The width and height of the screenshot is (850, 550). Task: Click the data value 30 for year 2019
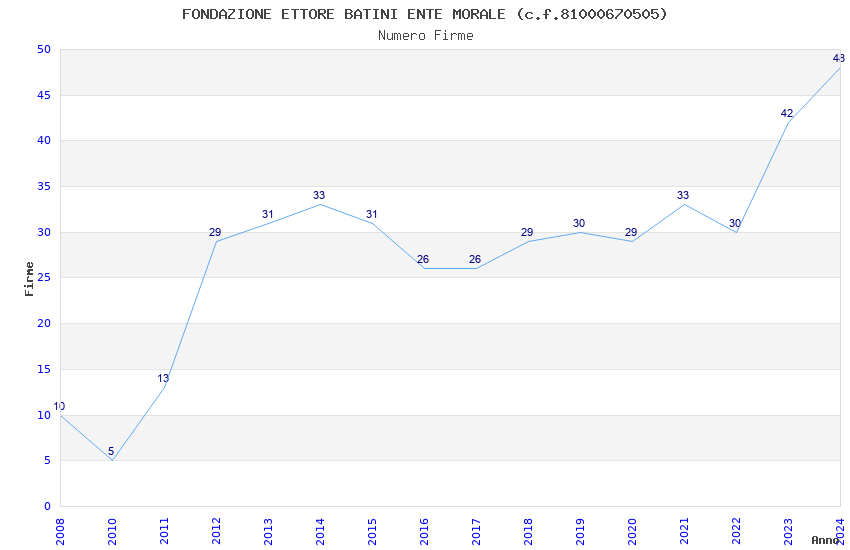tap(579, 223)
